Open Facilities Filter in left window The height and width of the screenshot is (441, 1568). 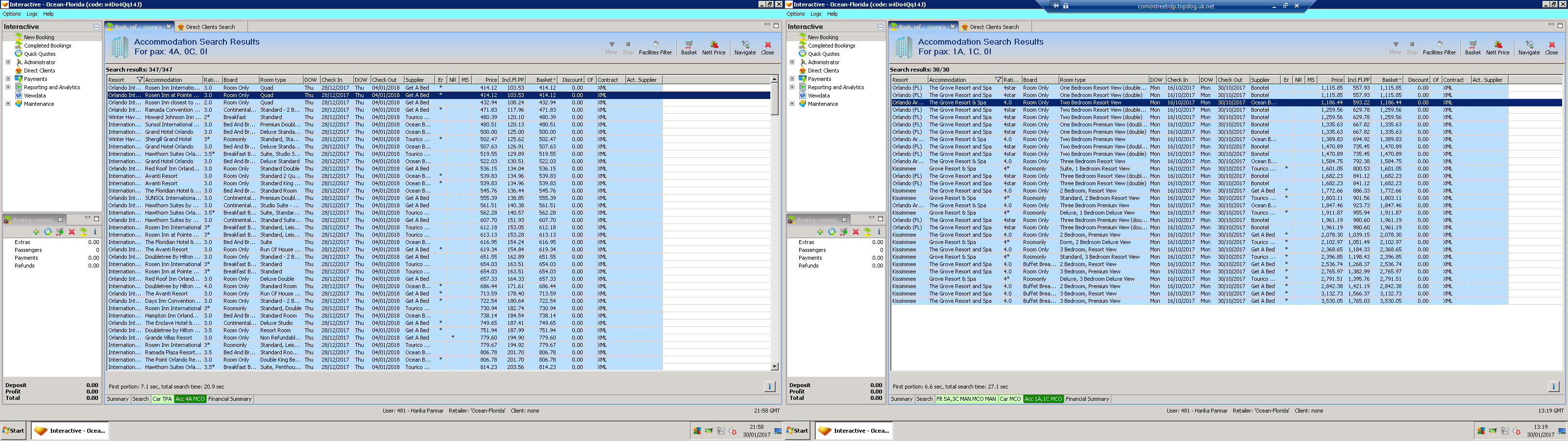point(655,46)
